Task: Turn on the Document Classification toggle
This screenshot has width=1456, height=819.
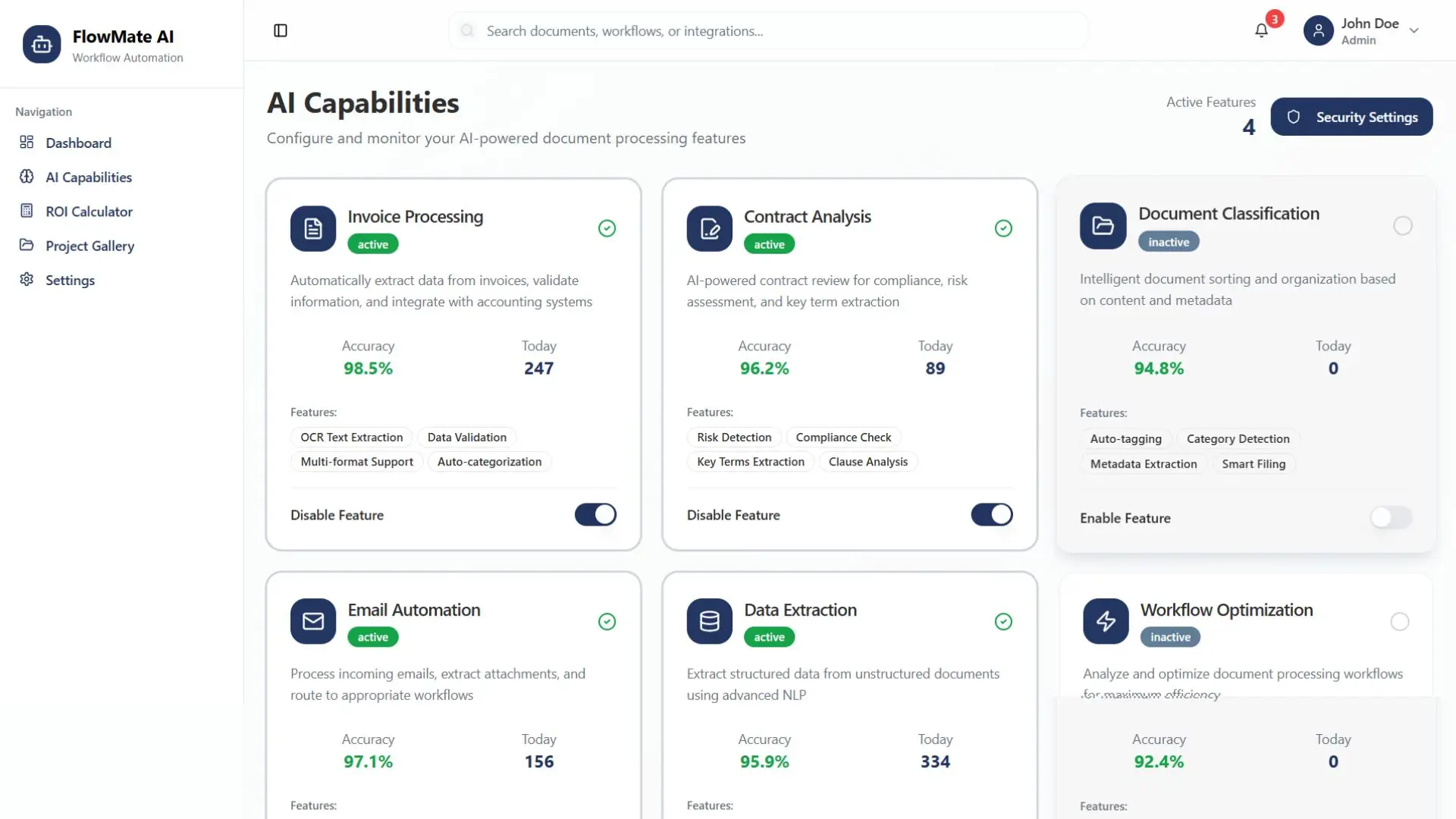Action: [1391, 517]
